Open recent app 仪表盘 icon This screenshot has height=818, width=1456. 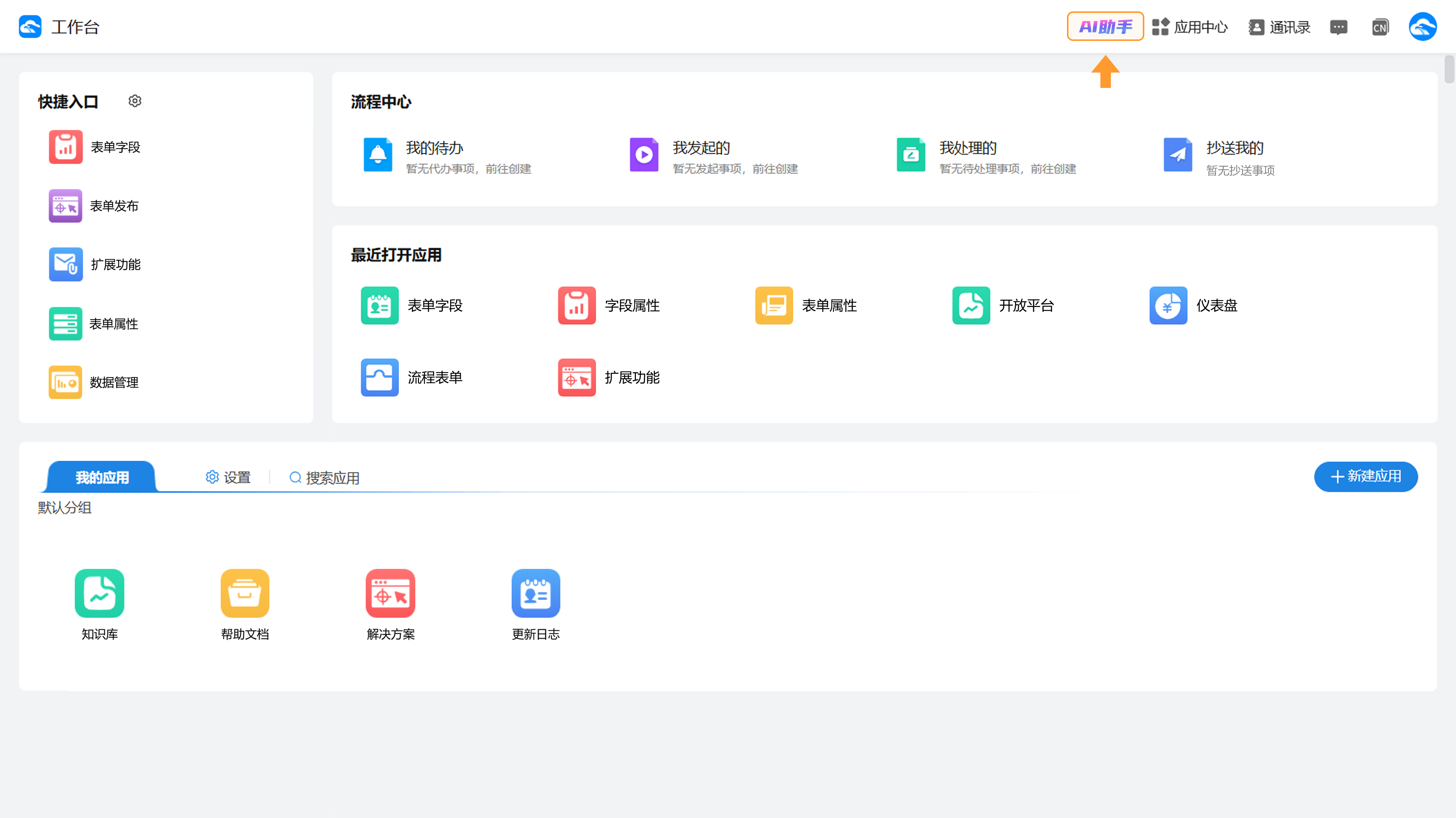1168,306
